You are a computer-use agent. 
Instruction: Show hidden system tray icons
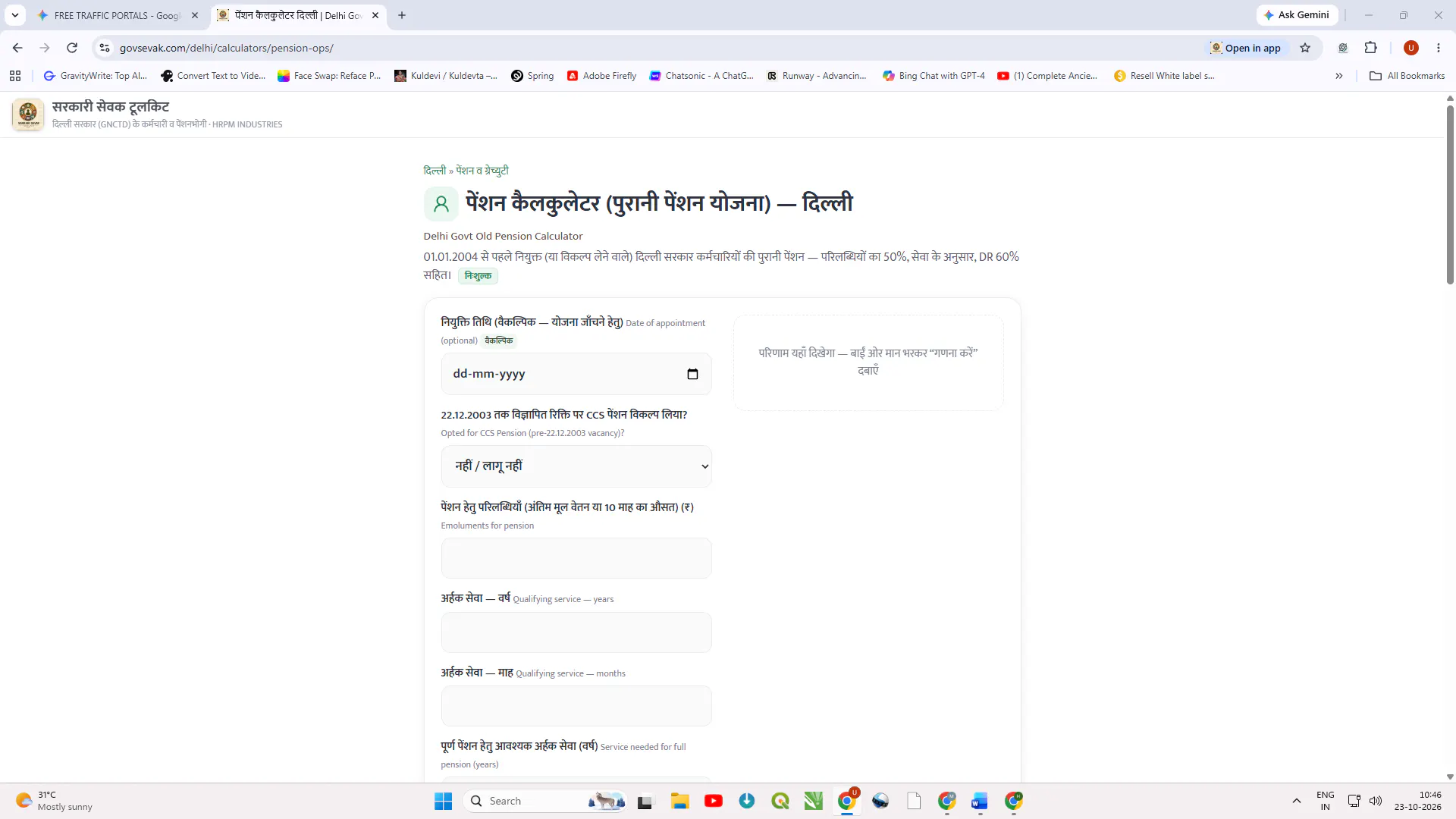(1297, 801)
